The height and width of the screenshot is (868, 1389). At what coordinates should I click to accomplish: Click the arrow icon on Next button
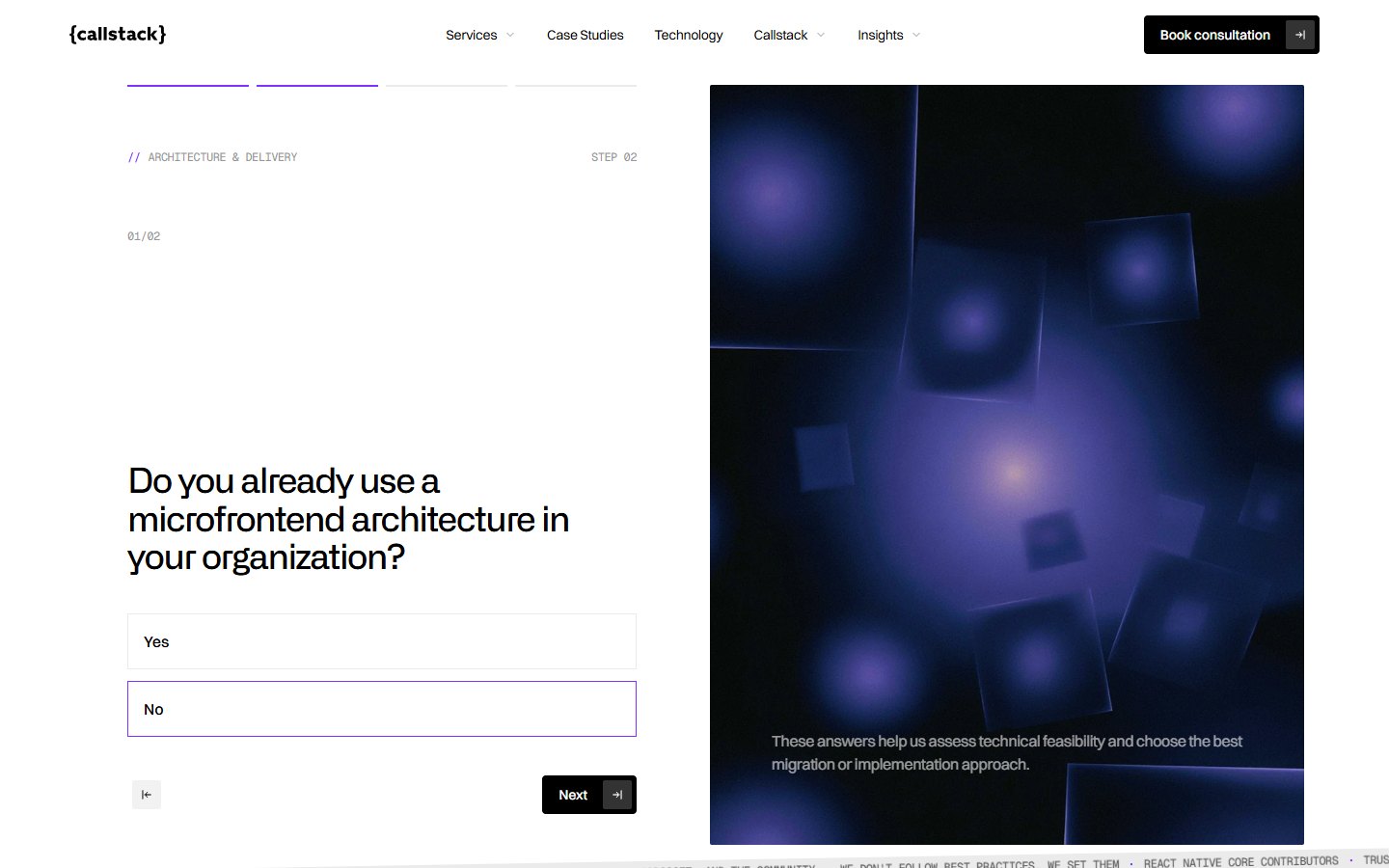pyautogui.click(x=617, y=795)
